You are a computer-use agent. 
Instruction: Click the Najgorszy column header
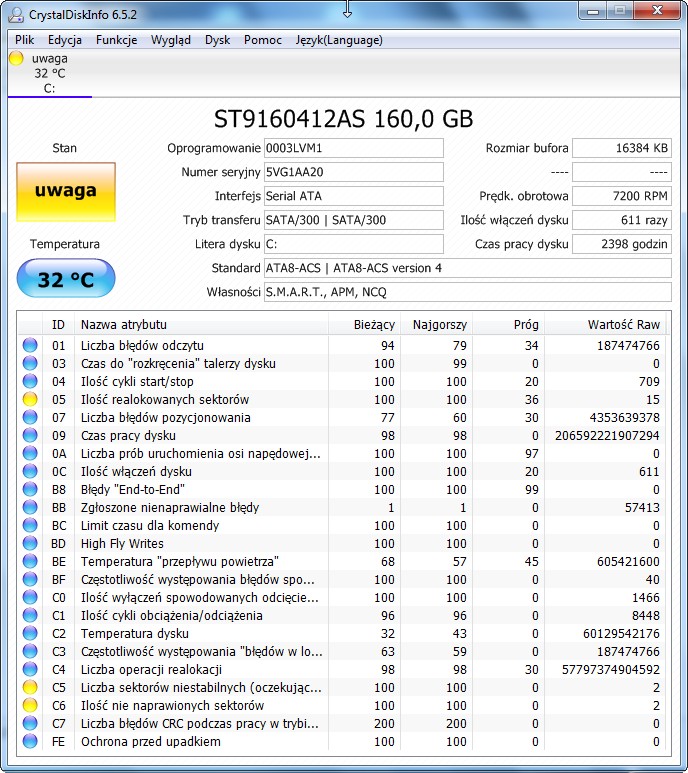pyautogui.click(x=437, y=324)
